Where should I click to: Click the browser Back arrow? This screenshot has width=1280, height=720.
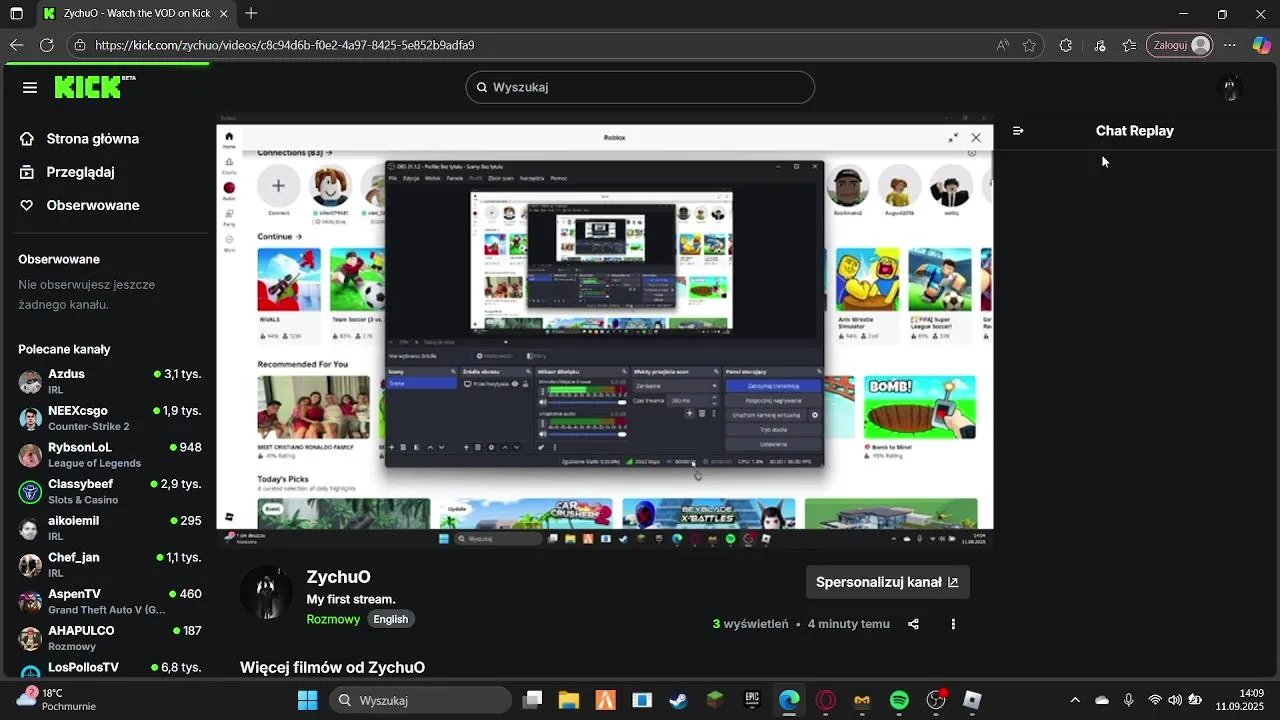16,45
